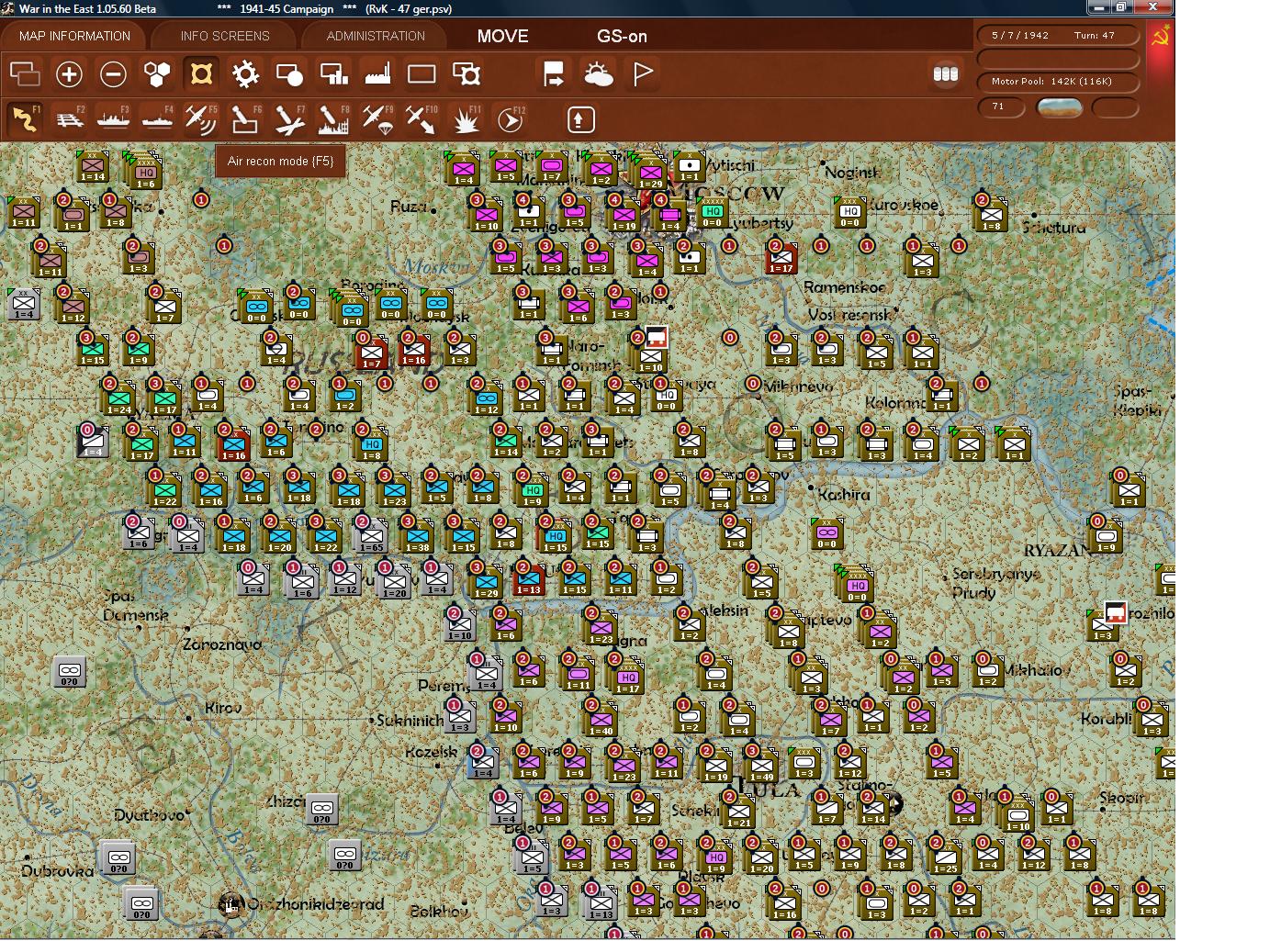Select Rail mode (F2) icon
Screen dimensions: 1270x952
coord(69,119)
